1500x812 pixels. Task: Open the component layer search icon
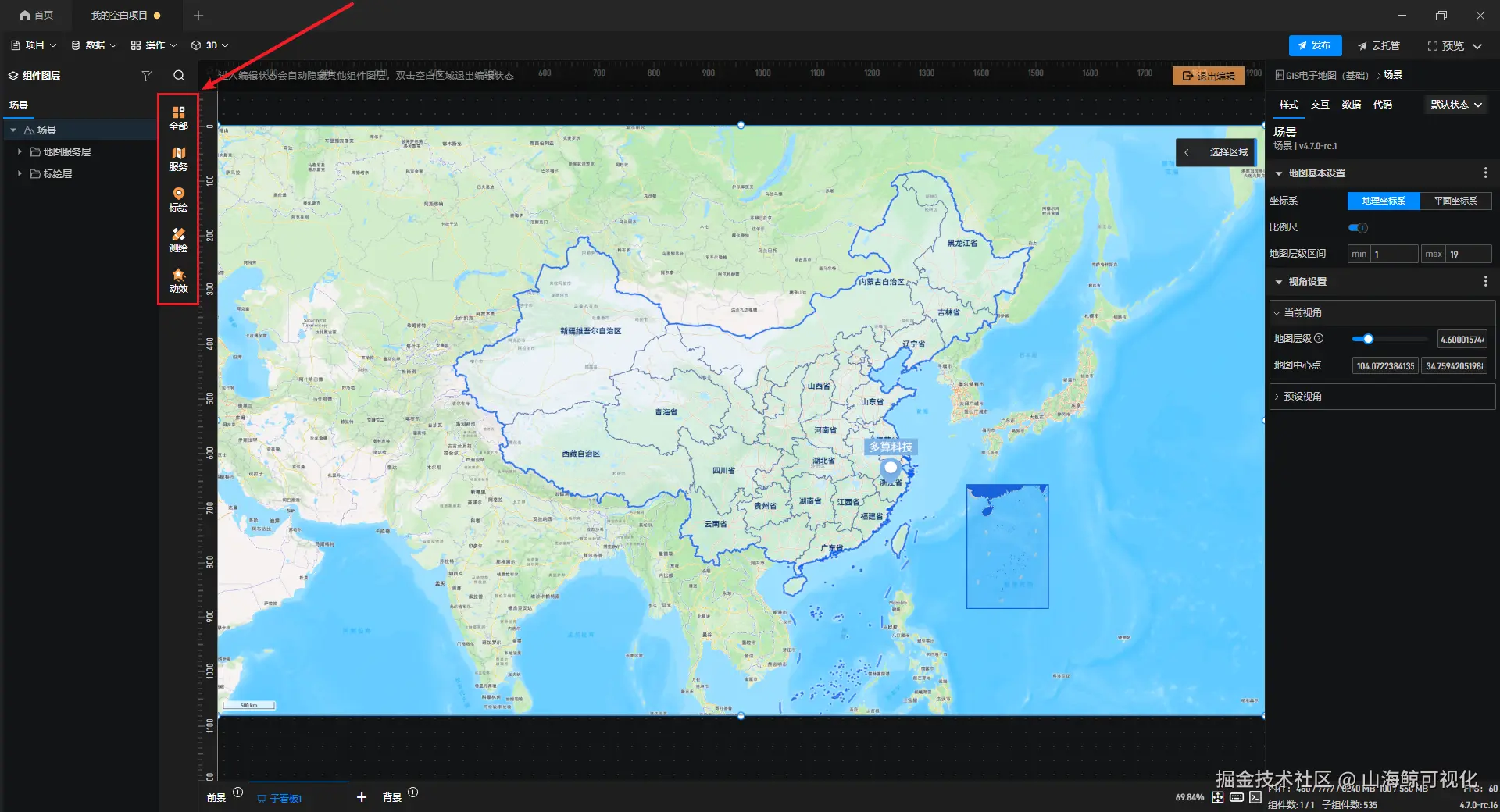179,76
